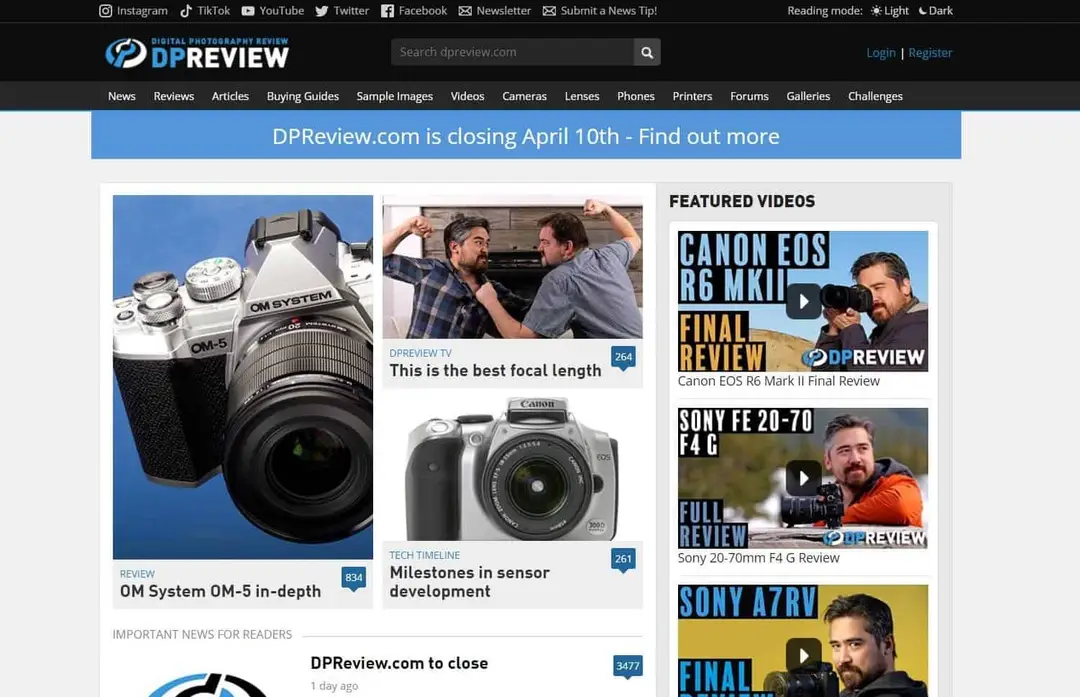Click the magnifying glass search button

pos(647,52)
